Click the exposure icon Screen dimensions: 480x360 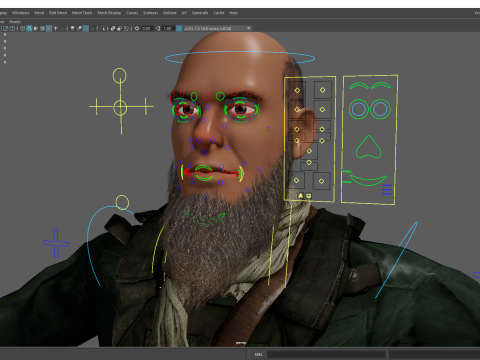[137, 28]
